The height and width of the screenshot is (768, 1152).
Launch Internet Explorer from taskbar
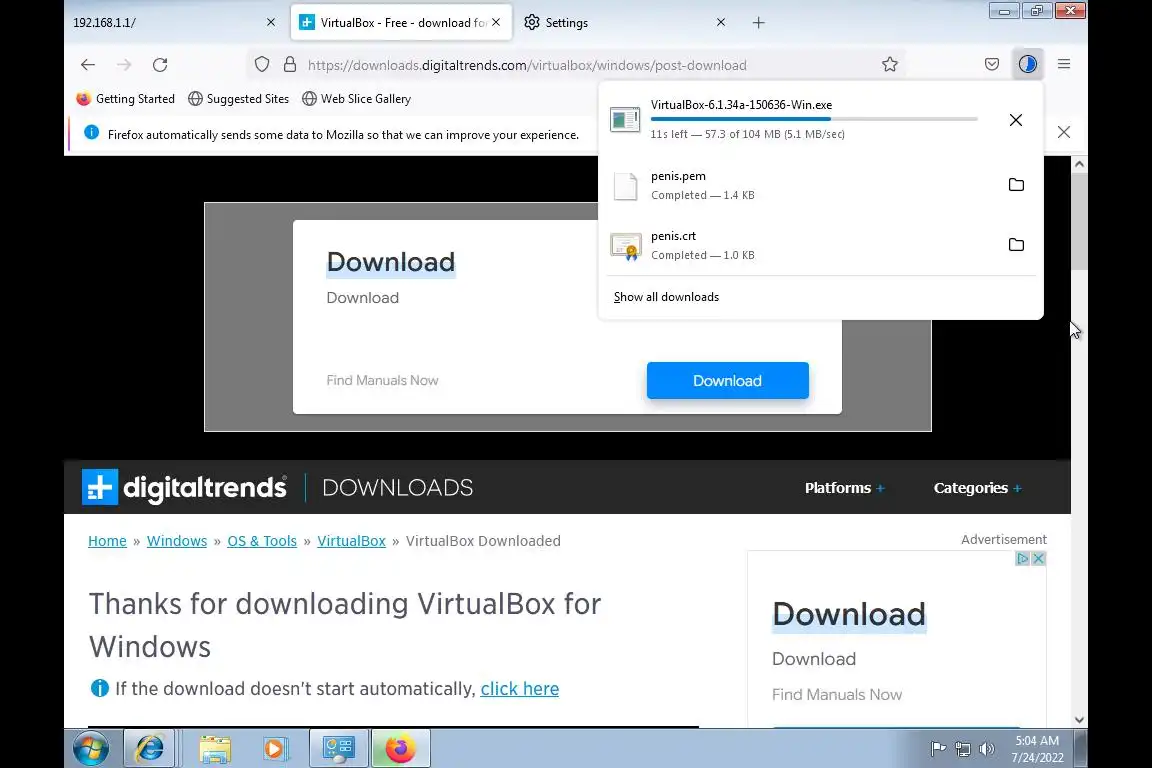pyautogui.click(x=149, y=749)
